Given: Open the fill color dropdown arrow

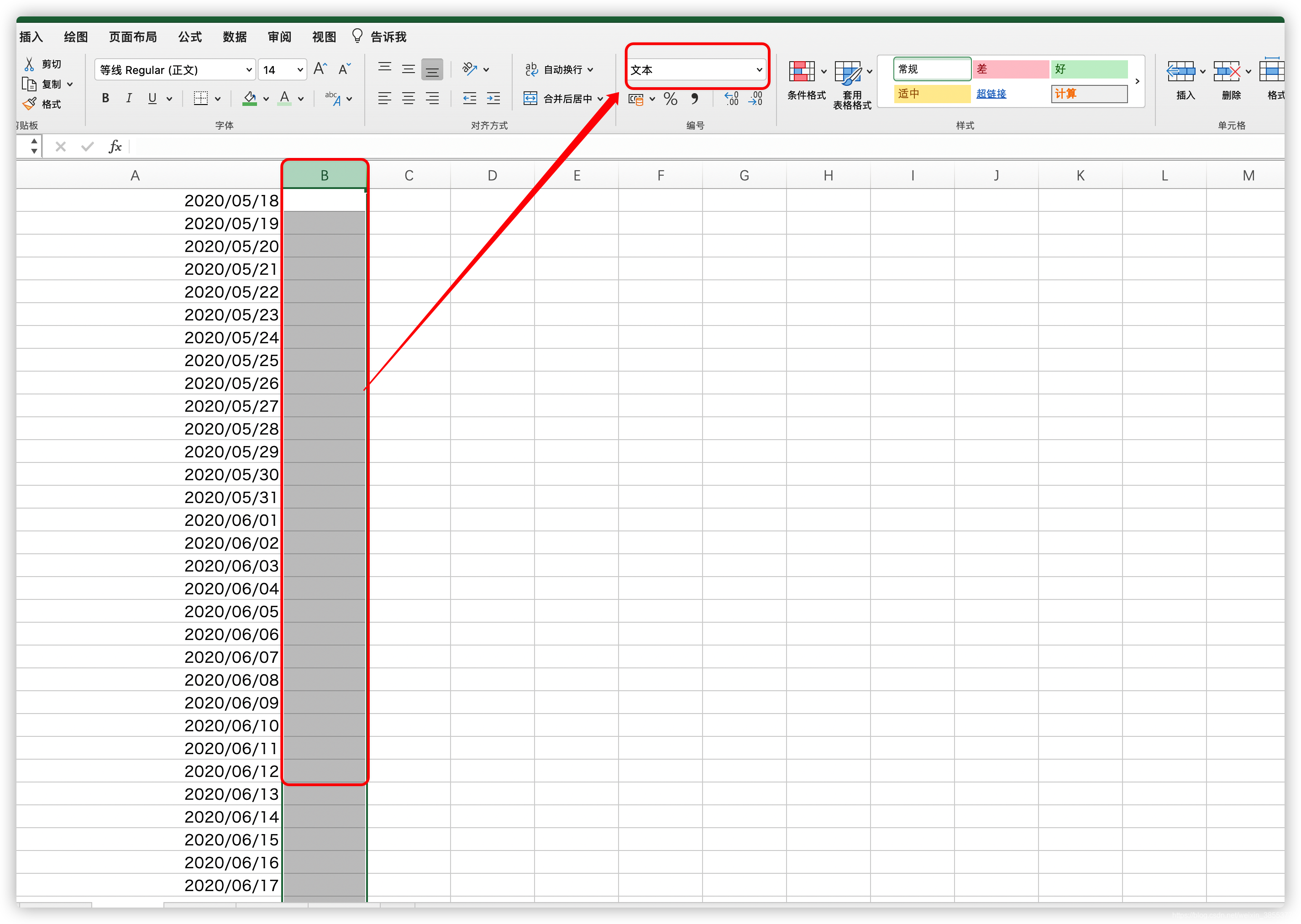Looking at the screenshot, I should (x=266, y=99).
